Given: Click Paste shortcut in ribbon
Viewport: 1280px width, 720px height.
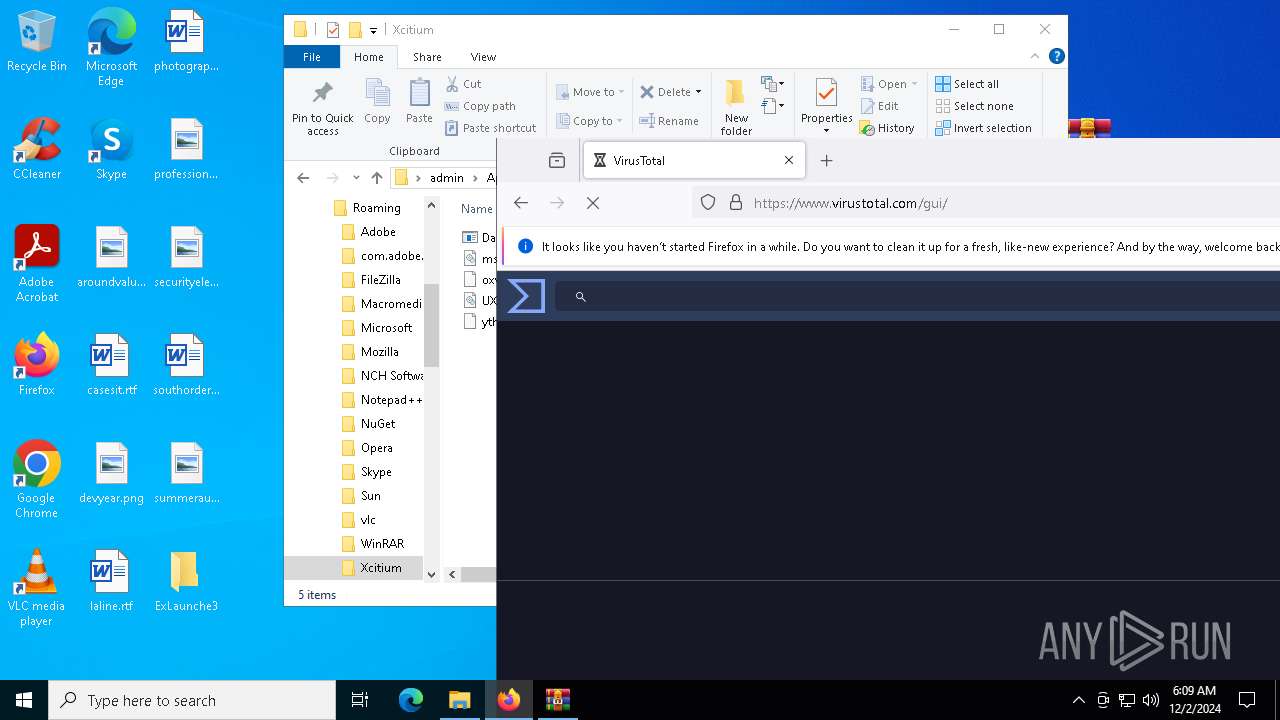Looking at the screenshot, I should tap(491, 128).
